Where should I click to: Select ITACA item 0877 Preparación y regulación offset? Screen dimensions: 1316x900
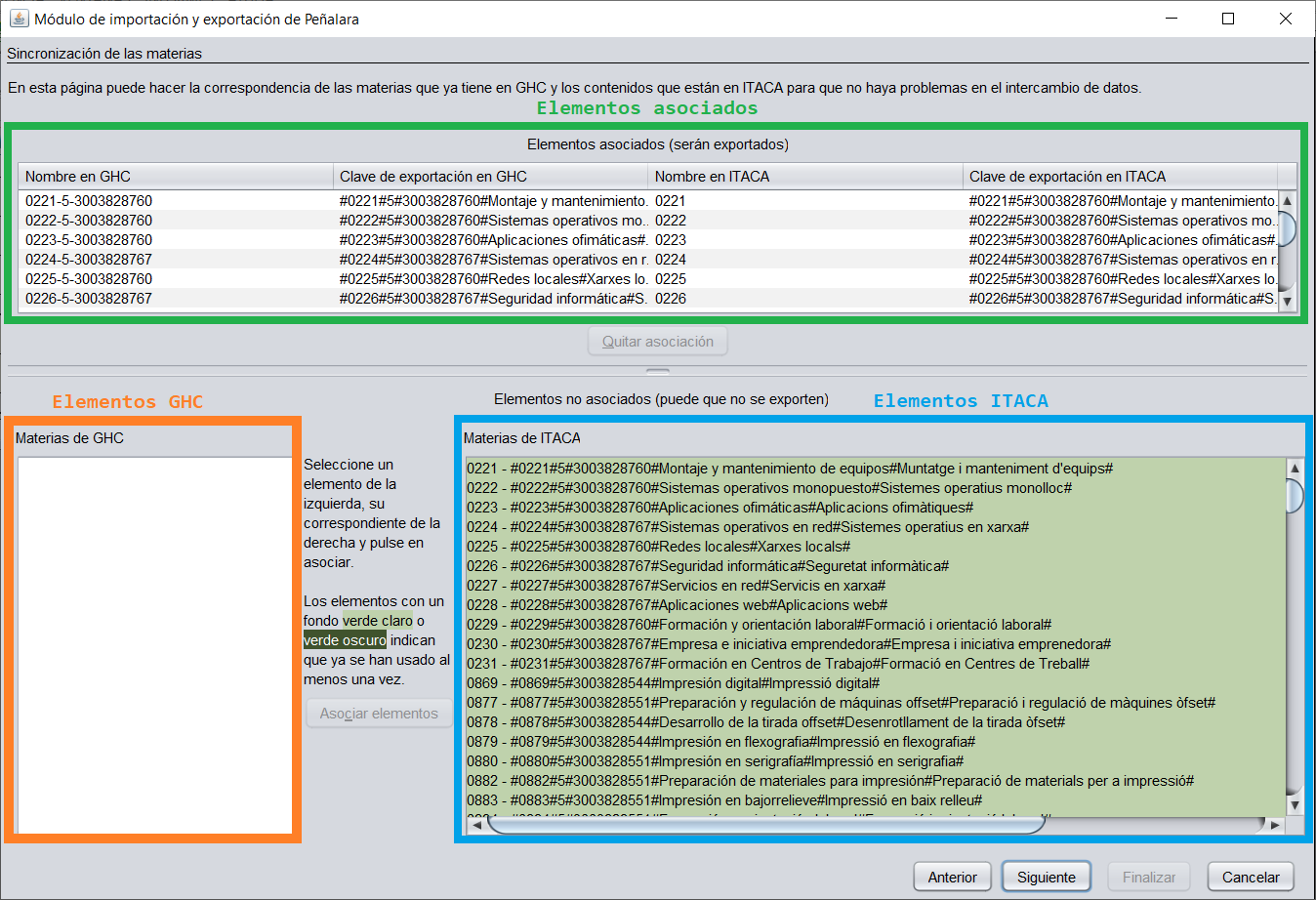[x=876, y=703]
